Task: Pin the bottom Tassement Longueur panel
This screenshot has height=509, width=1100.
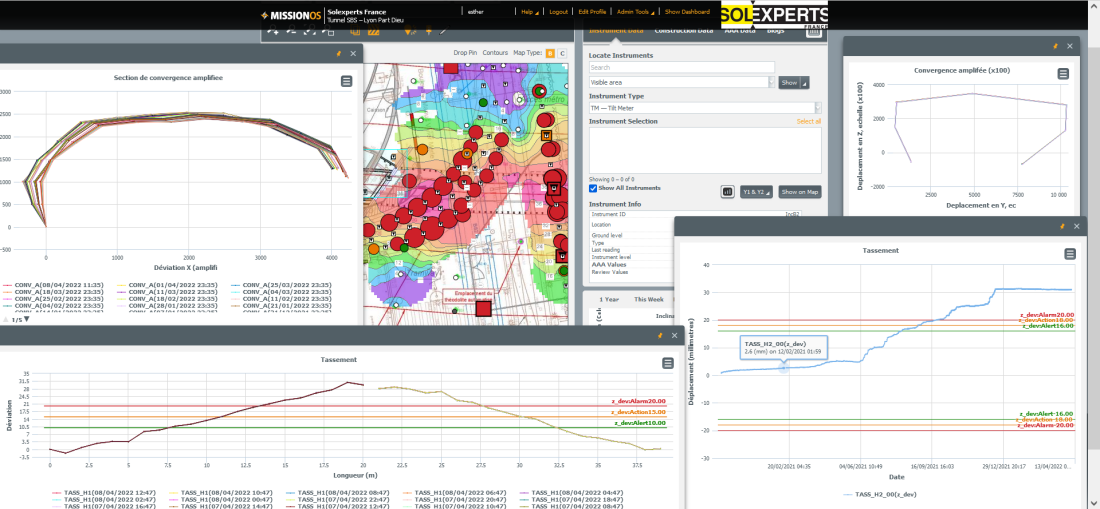Action: point(659,336)
